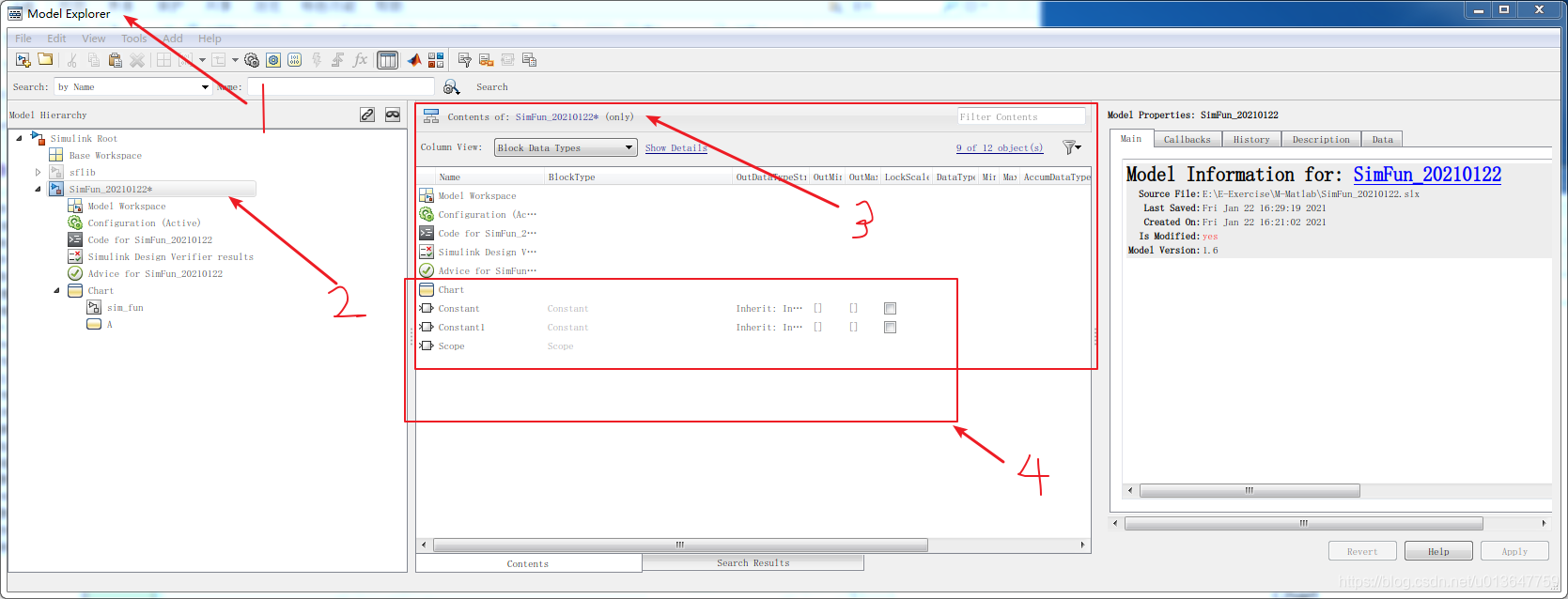The image size is (1568, 599).
Task: Switch to the Callbacks tab
Action: click(1187, 139)
